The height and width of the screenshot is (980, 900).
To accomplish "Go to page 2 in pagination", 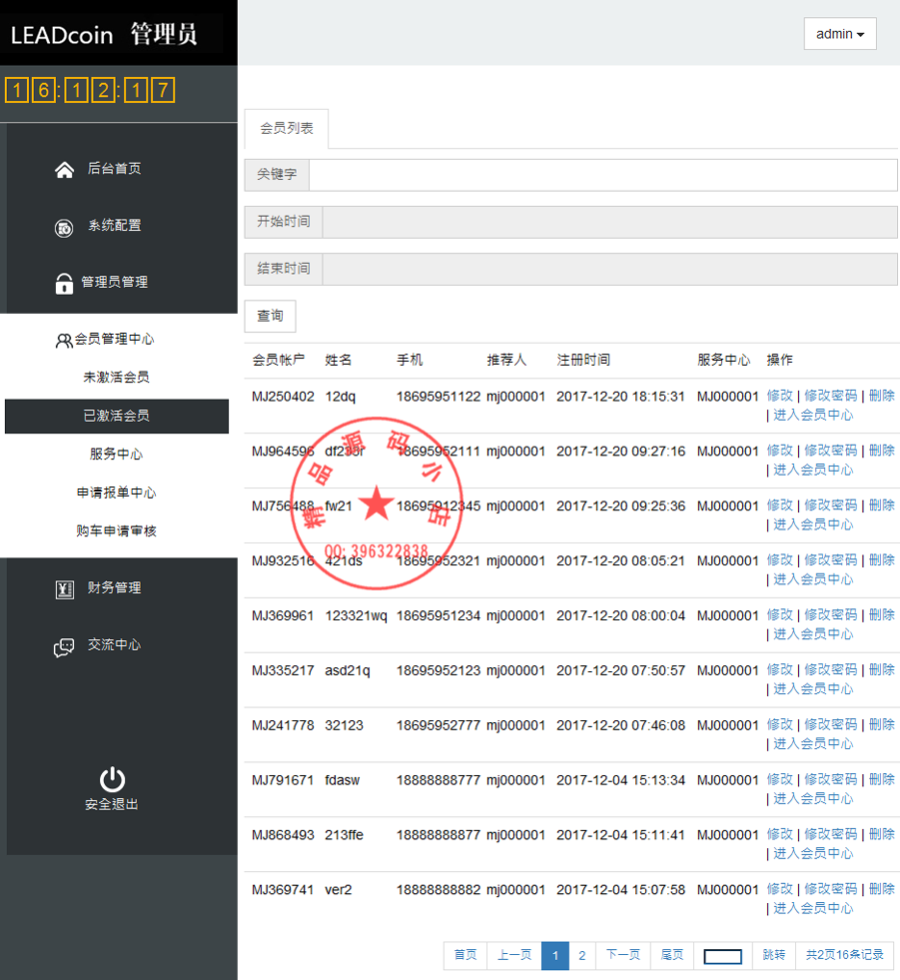I will click(x=581, y=955).
